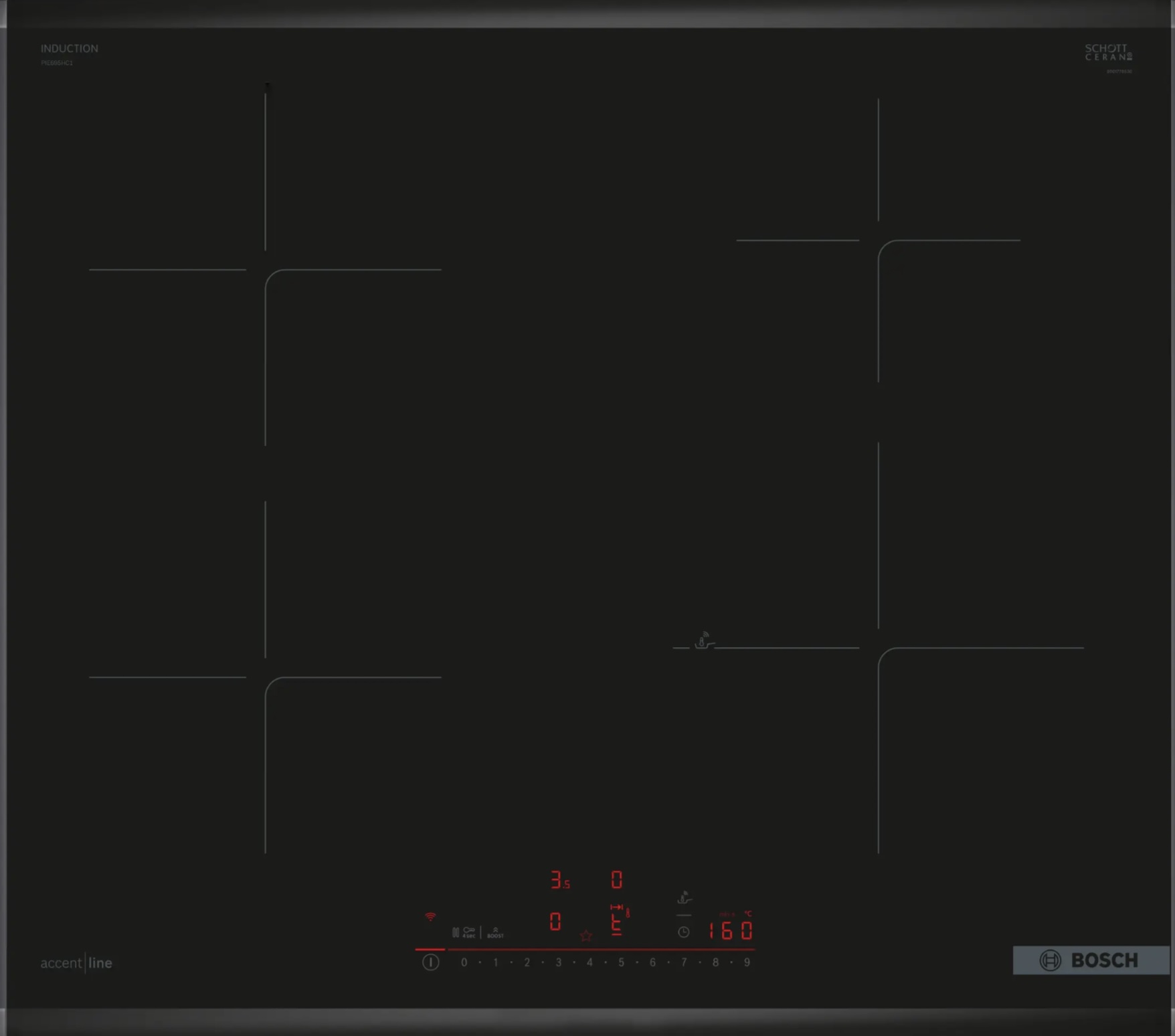Tap the BOSCH logo badge
1175x1036 pixels.
pyautogui.click(x=1091, y=960)
